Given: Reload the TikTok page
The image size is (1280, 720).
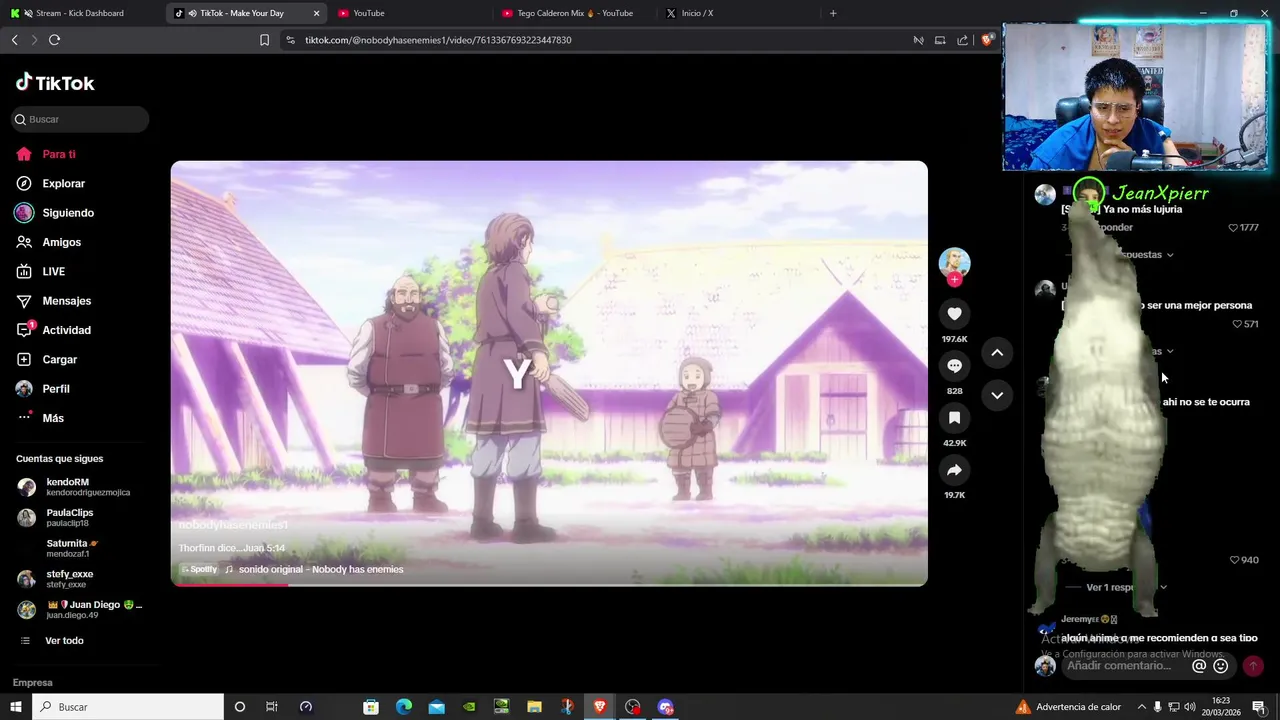Looking at the screenshot, I should (54, 40).
